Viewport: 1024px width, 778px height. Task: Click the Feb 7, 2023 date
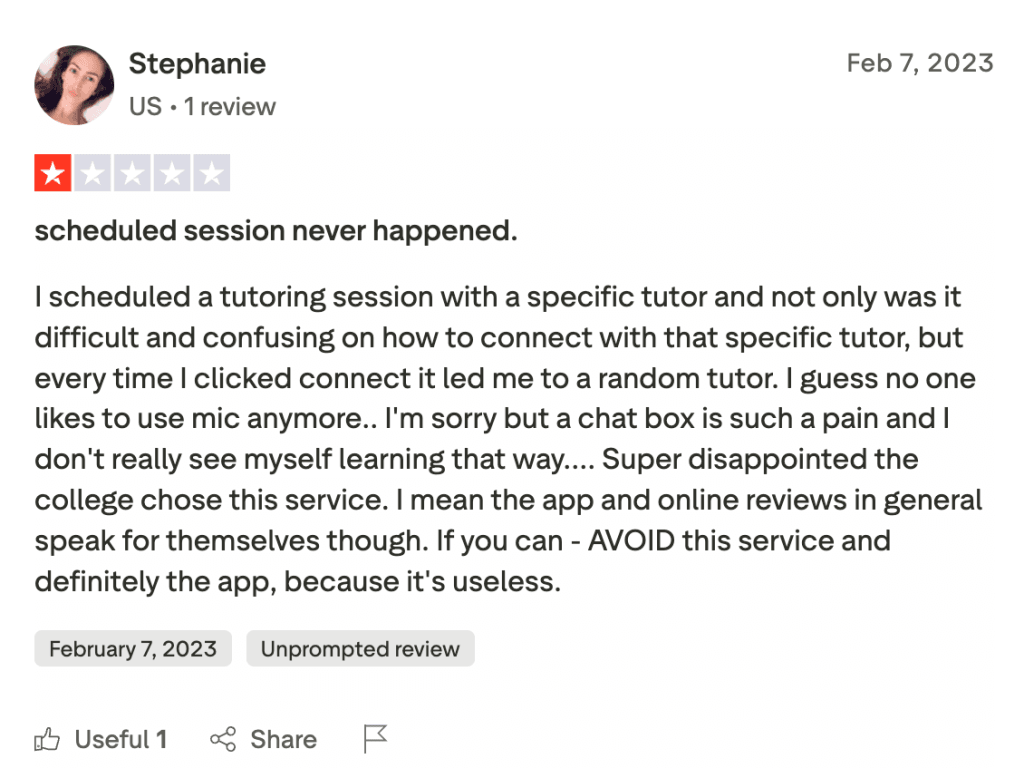(x=920, y=62)
